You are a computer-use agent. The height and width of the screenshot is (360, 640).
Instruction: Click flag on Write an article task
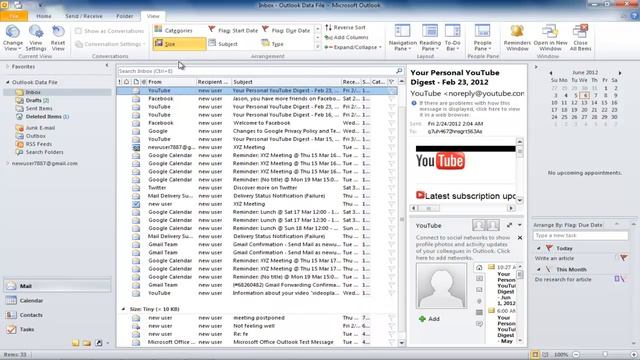(x=623, y=258)
